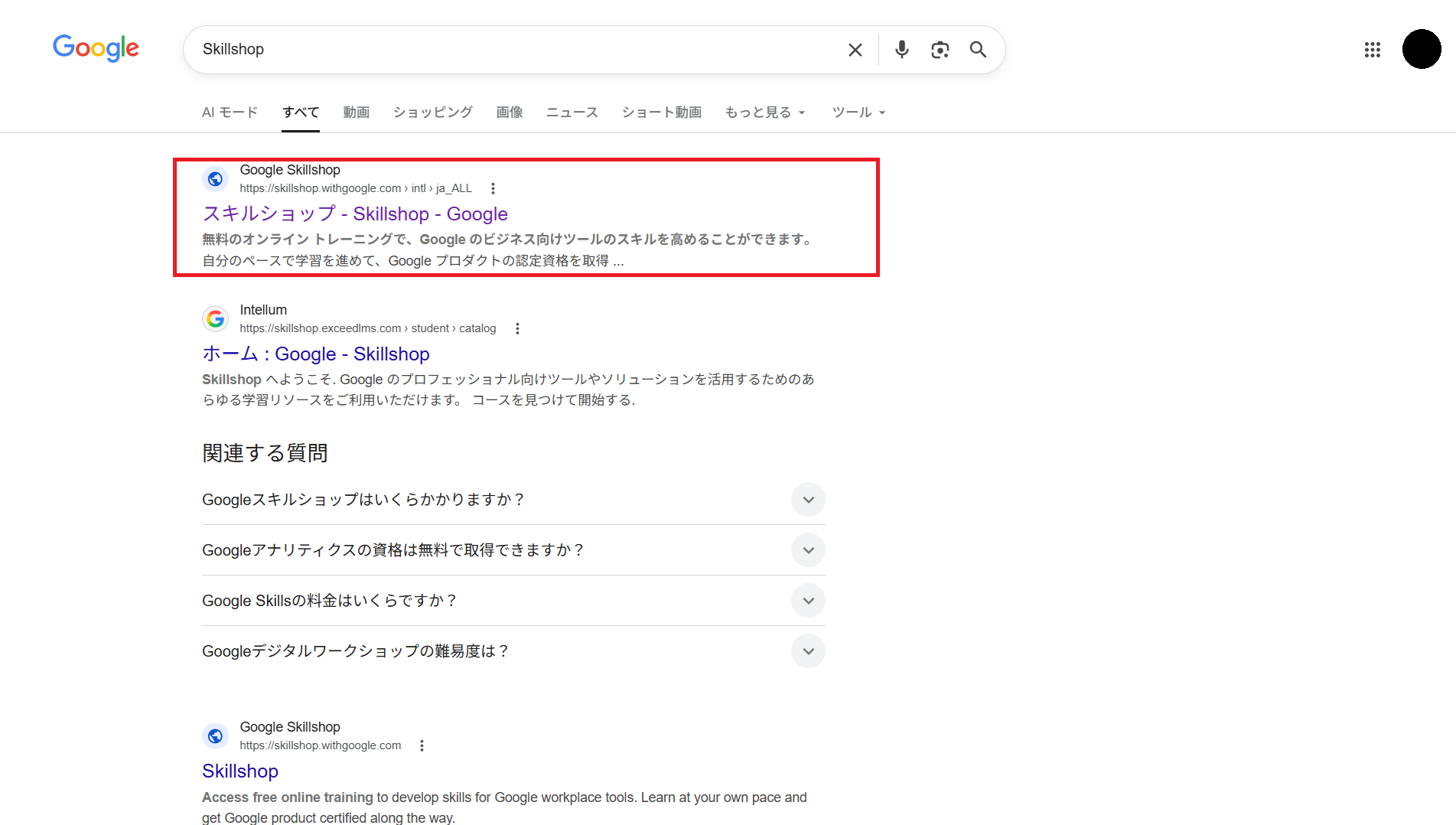Switch to 画像 tab
Image resolution: width=1456 pixels, height=825 pixels.
pos(510,112)
